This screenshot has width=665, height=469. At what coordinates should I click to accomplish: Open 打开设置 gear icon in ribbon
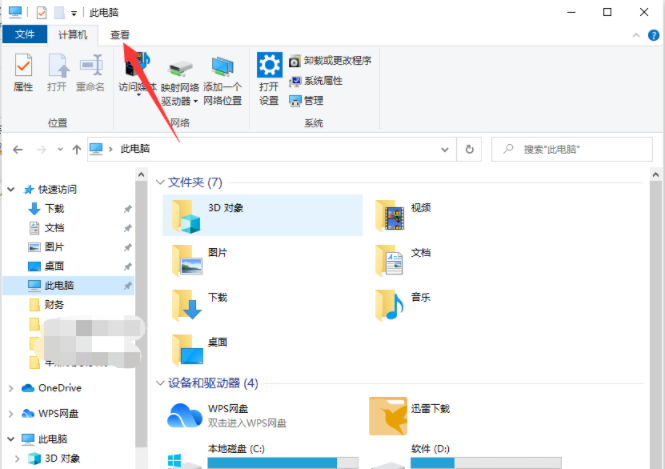coord(269,79)
